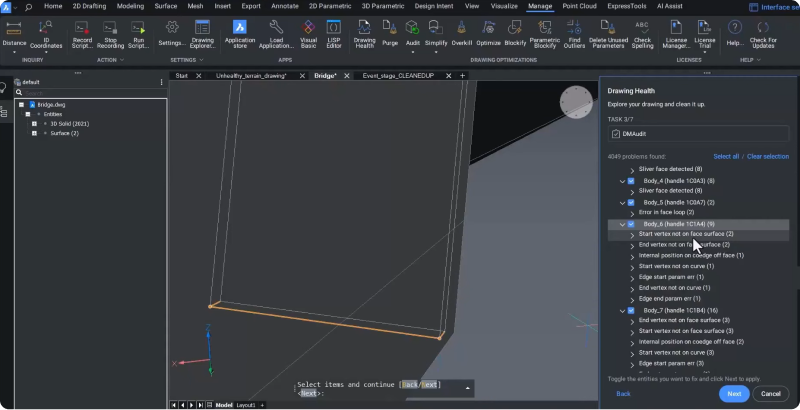Viewport: 800px width, 410px height.
Task: Open the Unhealthy_terrain_drawing document tab
Action: click(251, 76)
